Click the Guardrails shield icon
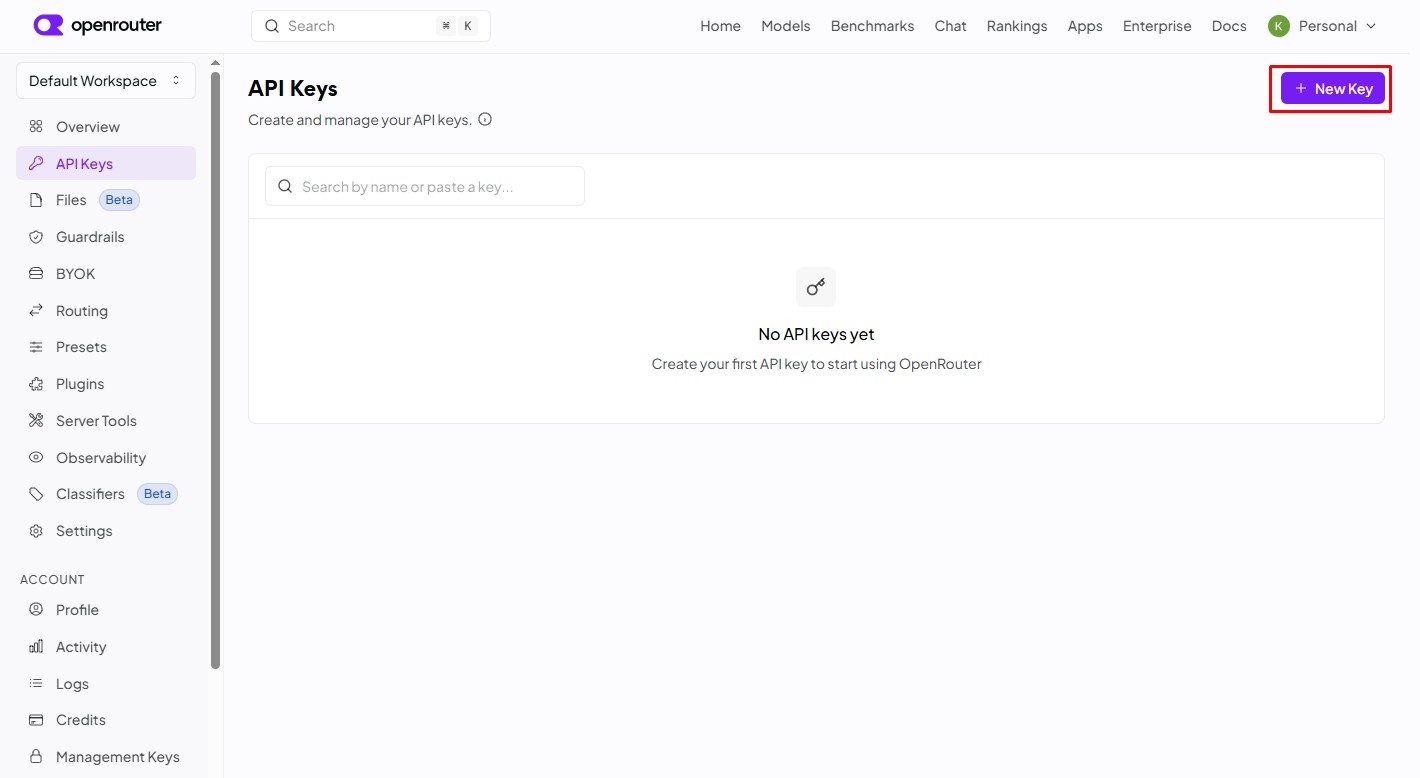 coord(36,237)
